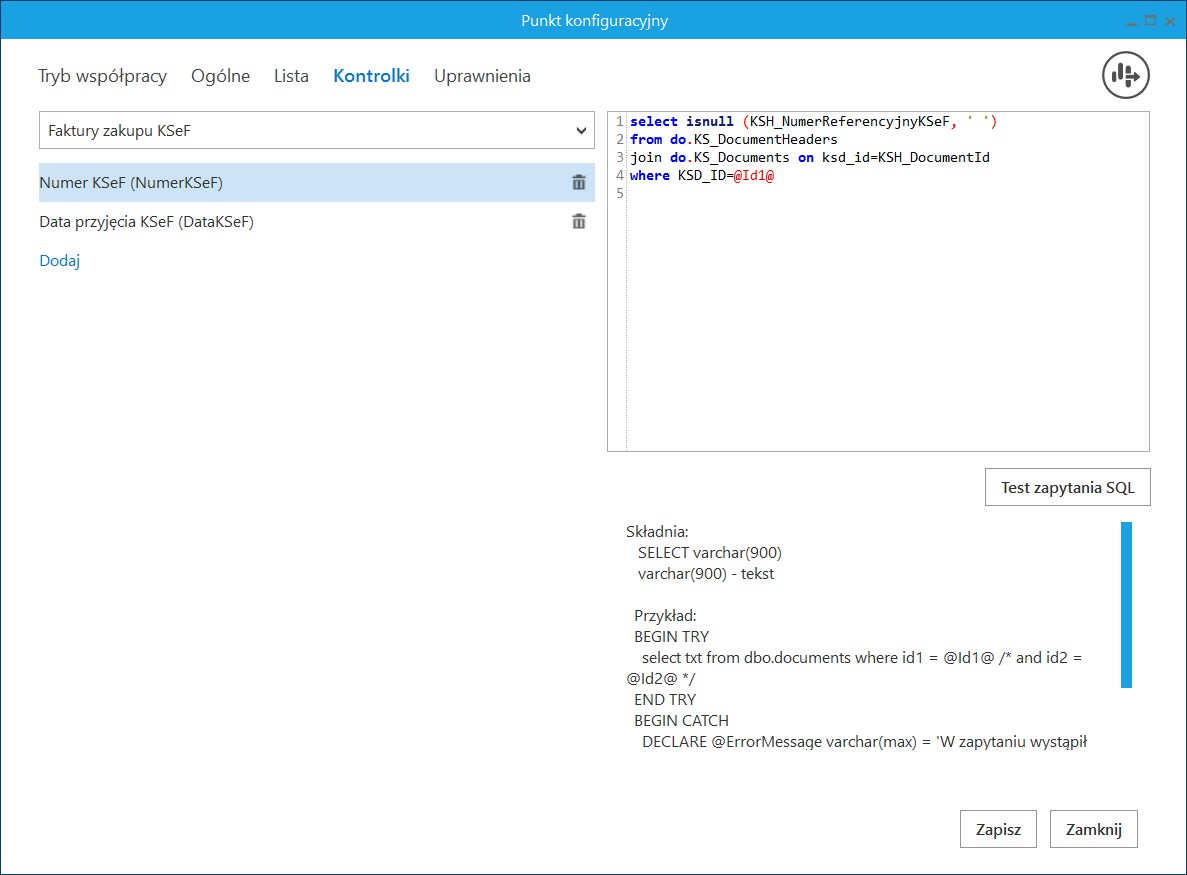Minimize the Punkt konfiguracyjny window
The height and width of the screenshot is (875, 1187).
1131,20
